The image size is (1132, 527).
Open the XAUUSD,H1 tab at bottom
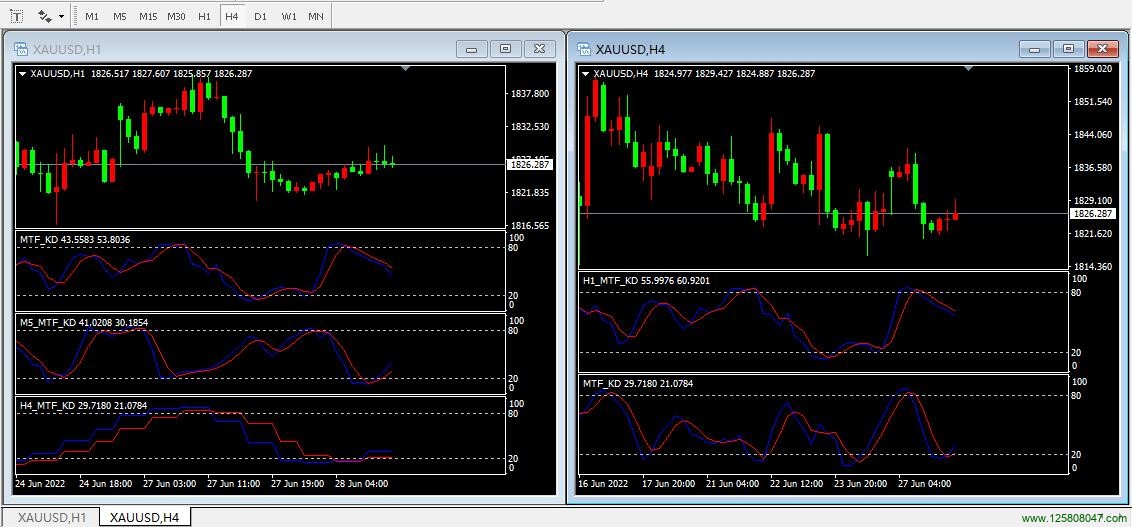(x=51, y=517)
